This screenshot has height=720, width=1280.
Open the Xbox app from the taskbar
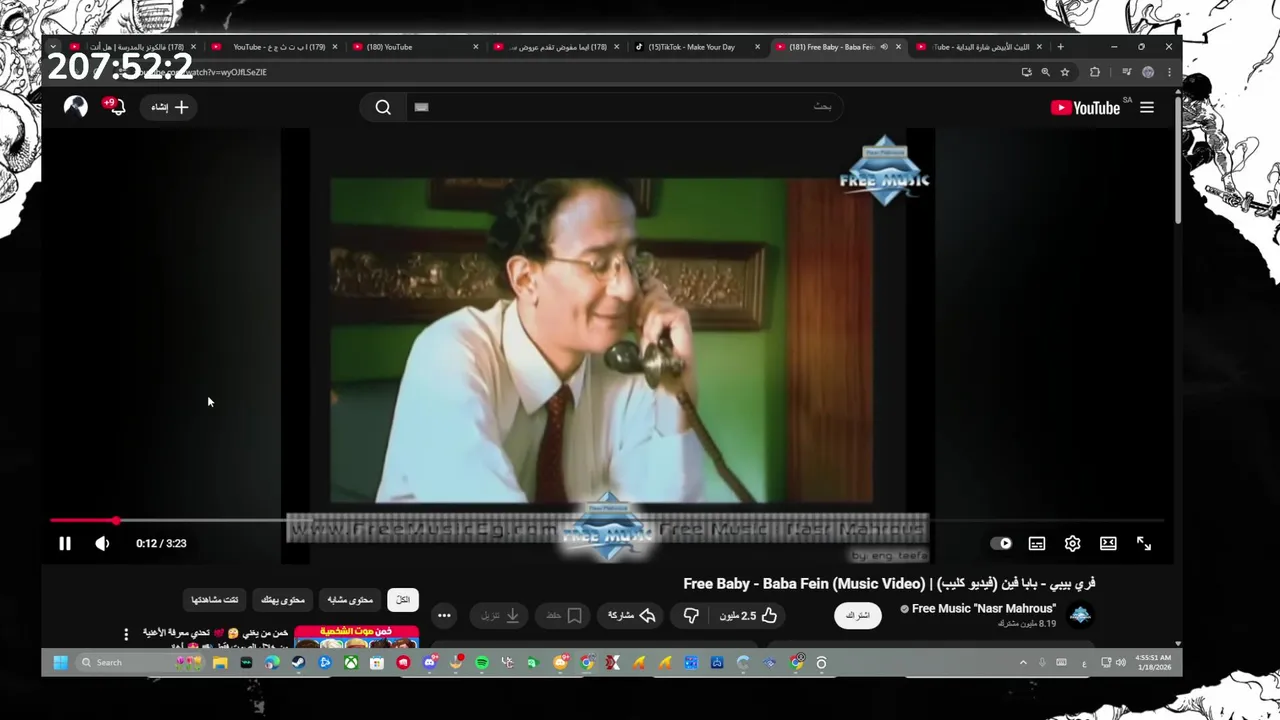(351, 662)
